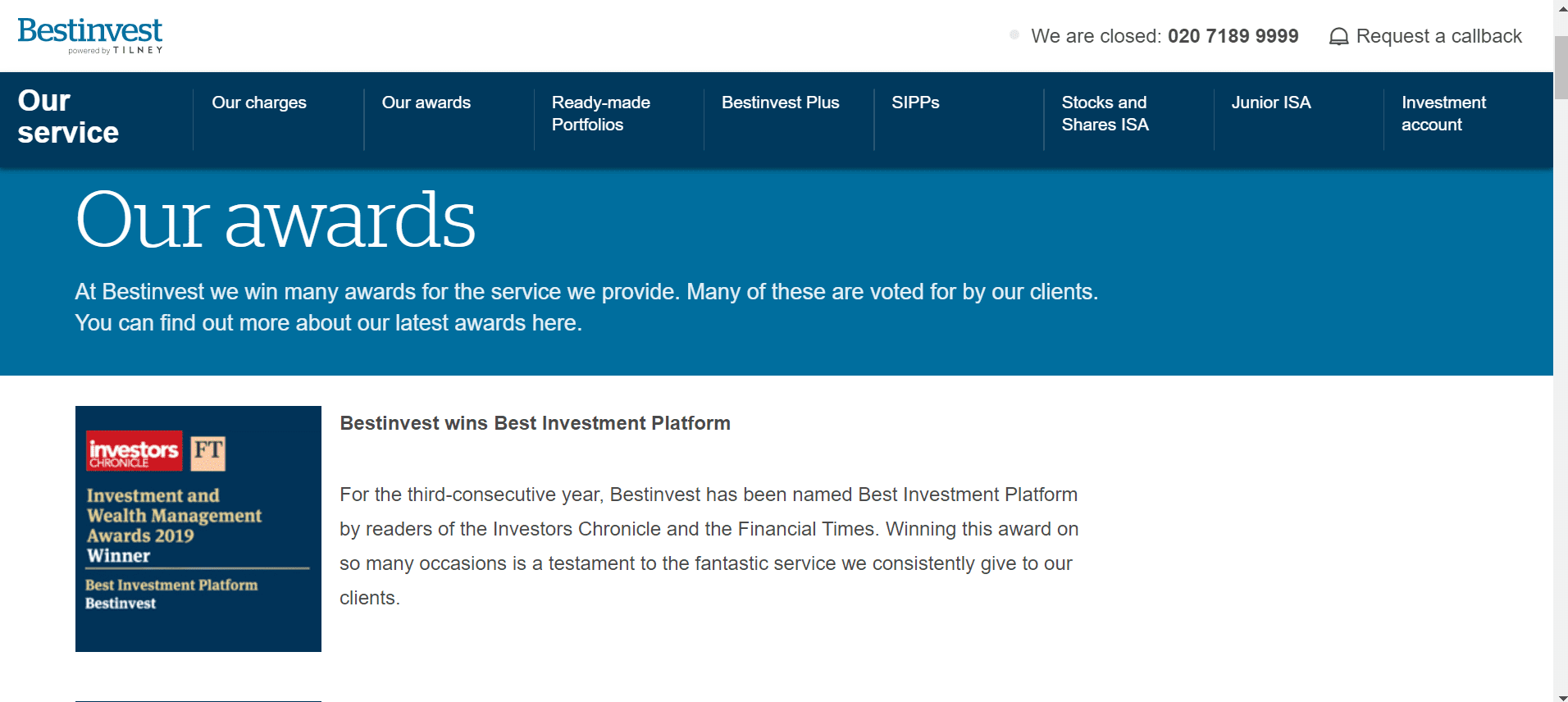Open the Our awards menu item

click(426, 103)
